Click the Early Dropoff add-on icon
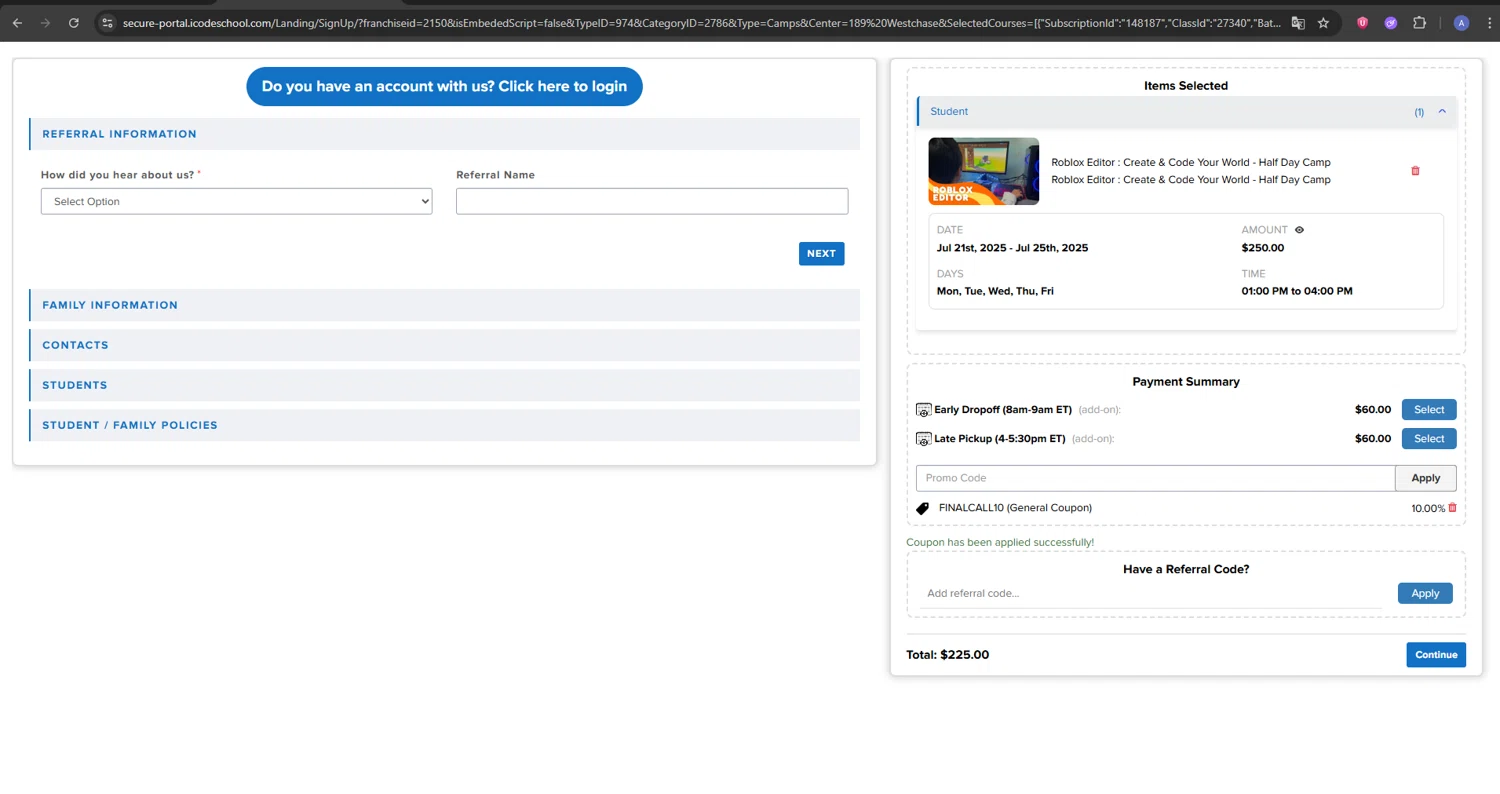Screen dimensions: 1500x794 [923, 410]
